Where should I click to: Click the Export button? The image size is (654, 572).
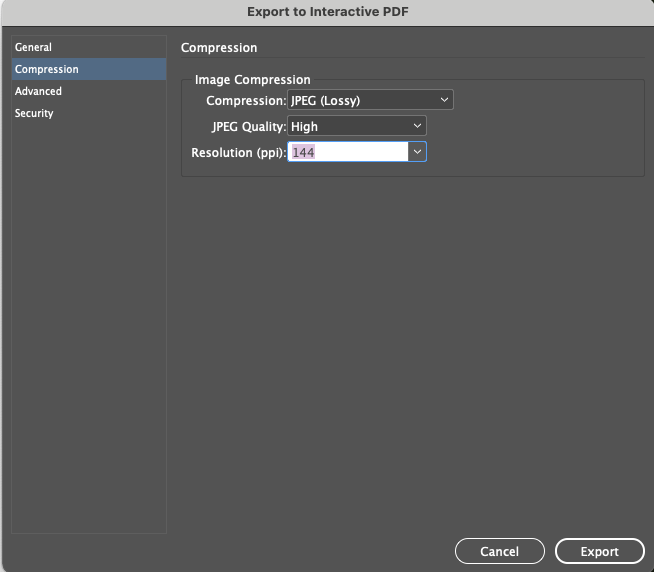[x=600, y=551]
